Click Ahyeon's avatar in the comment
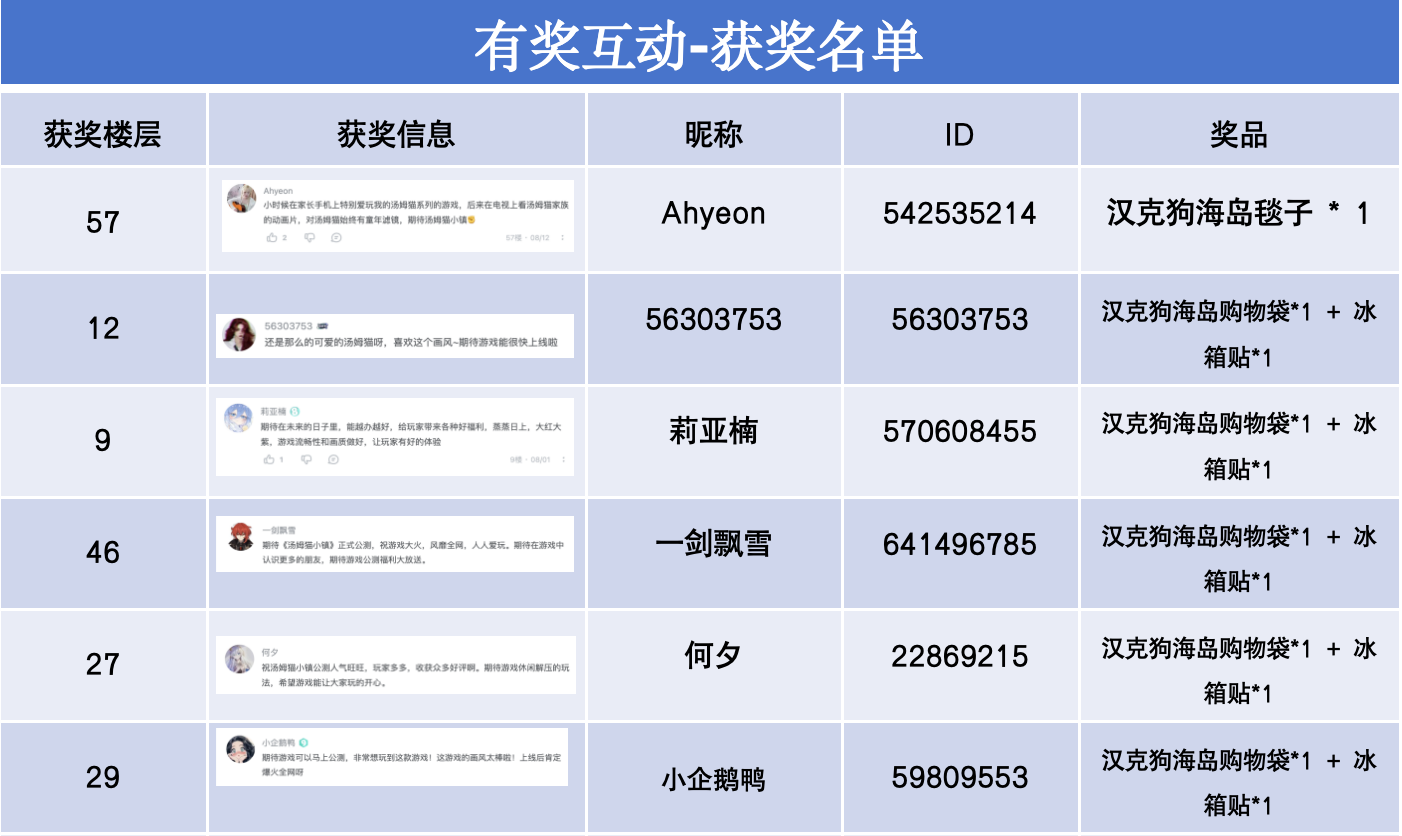Screen dimensions: 1402x836 241,199
